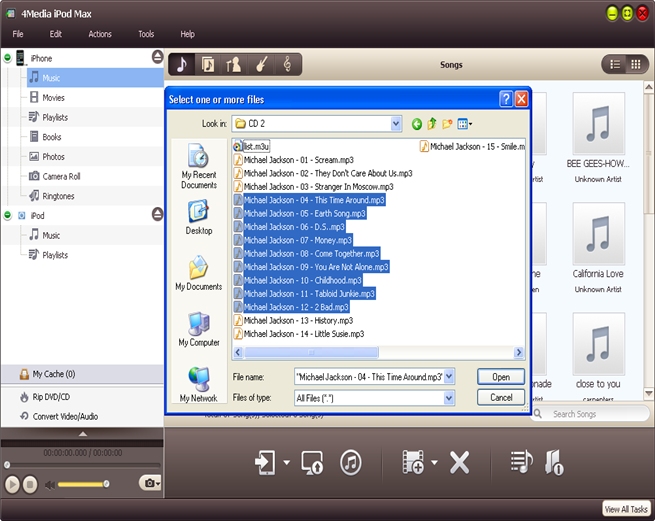Switch to thumbnail grid view mode

[636, 64]
